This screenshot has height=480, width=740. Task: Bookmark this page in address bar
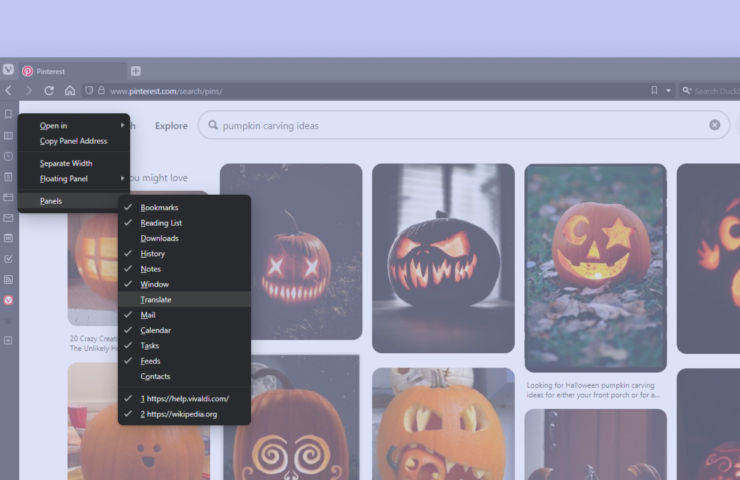tap(654, 90)
